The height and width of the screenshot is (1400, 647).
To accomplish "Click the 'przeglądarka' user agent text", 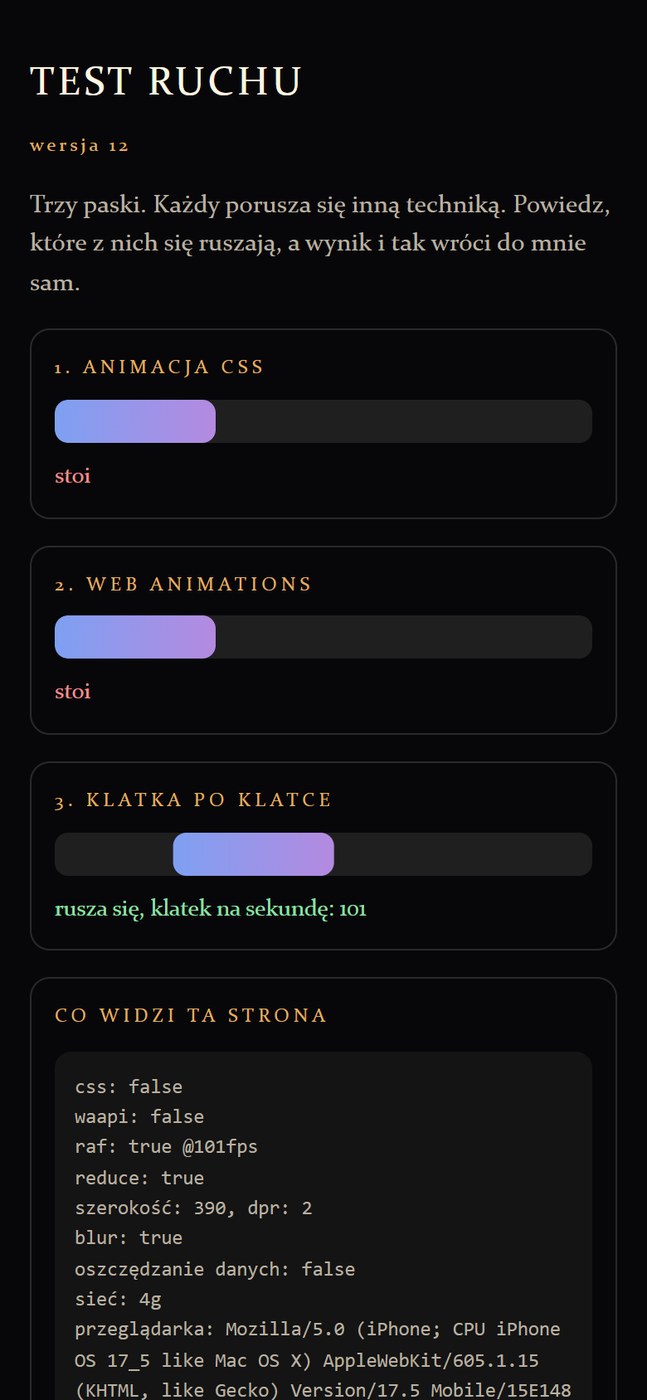I will (323, 1360).
